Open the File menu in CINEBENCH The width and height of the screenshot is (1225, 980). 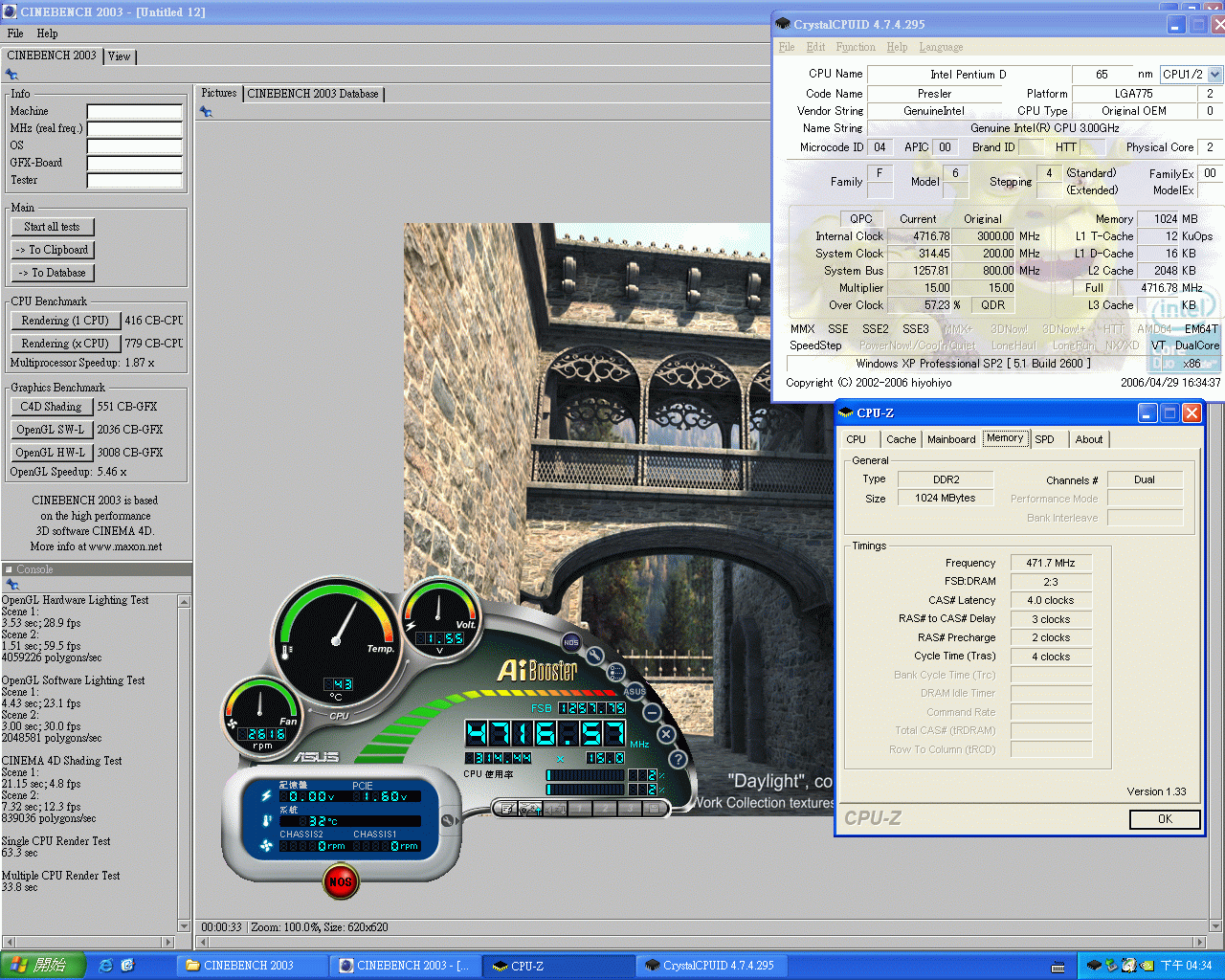[15, 33]
